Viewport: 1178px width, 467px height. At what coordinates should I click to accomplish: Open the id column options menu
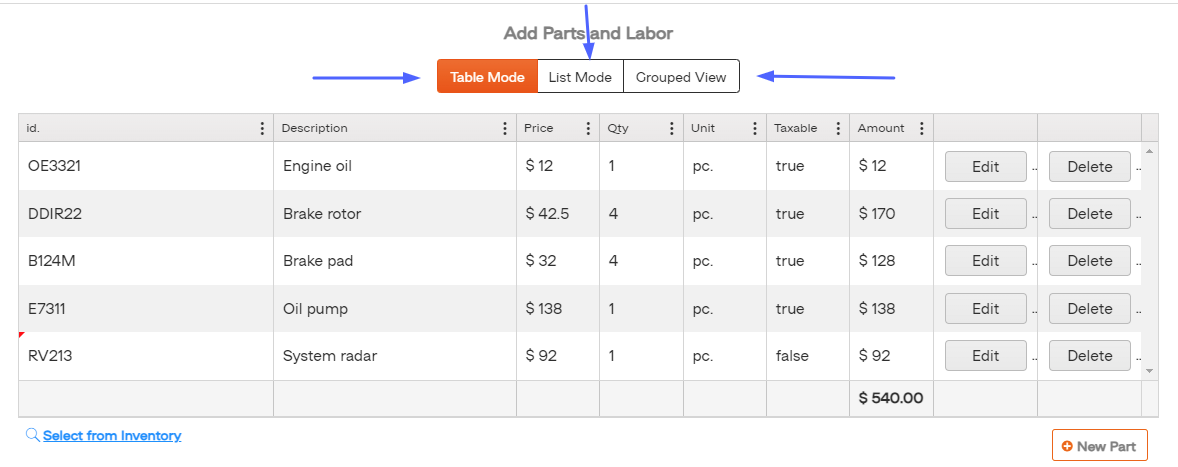[x=262, y=128]
